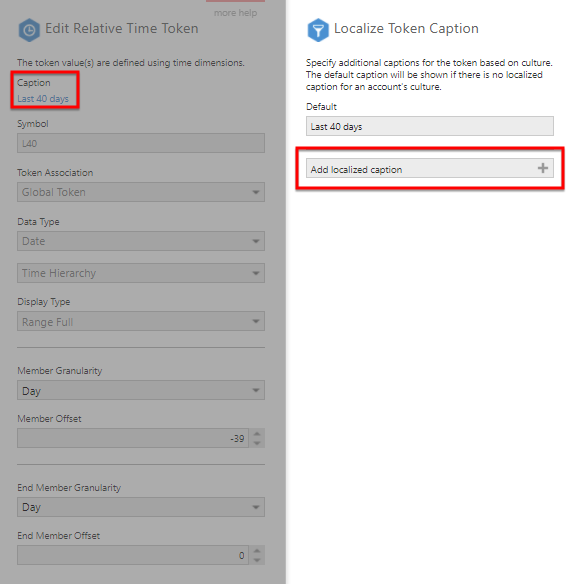Click the clock icon beside Edit Relative Time Token
This screenshot has width=566, height=584.
pyautogui.click(x=29, y=30)
